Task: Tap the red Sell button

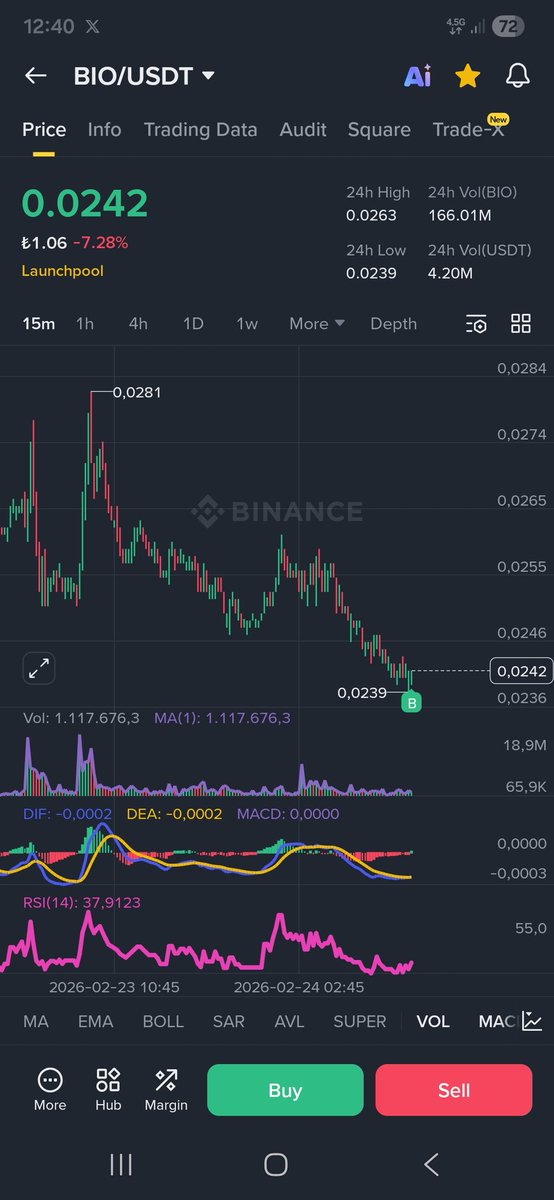Action: (454, 1090)
